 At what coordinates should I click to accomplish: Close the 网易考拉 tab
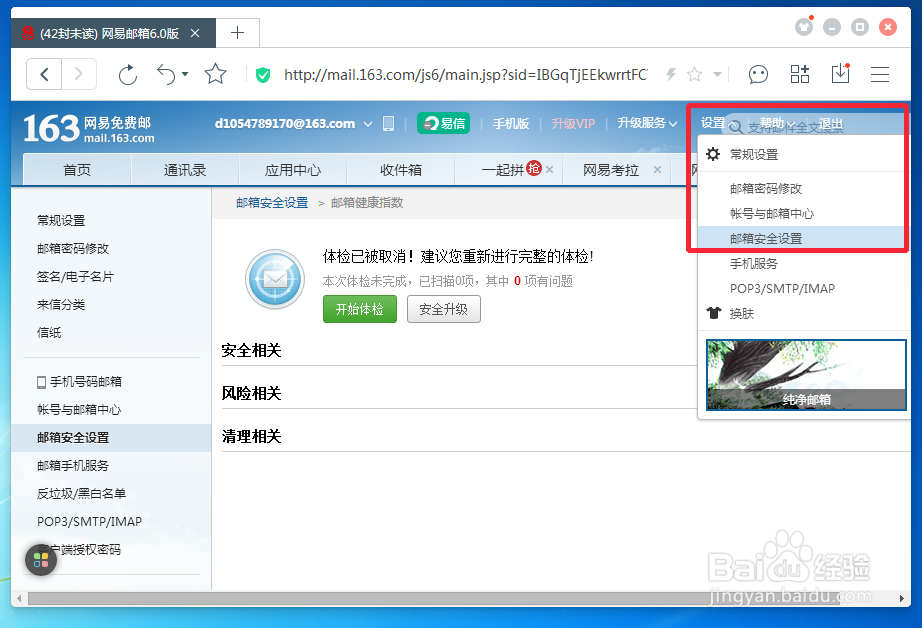(657, 169)
